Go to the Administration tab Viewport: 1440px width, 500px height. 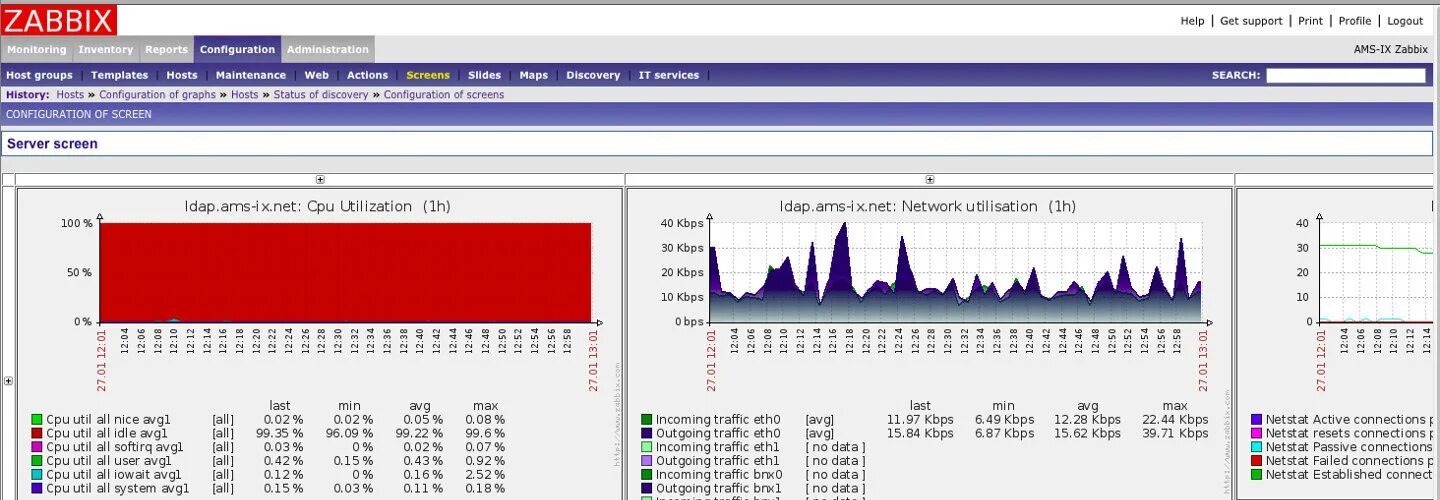pos(328,49)
